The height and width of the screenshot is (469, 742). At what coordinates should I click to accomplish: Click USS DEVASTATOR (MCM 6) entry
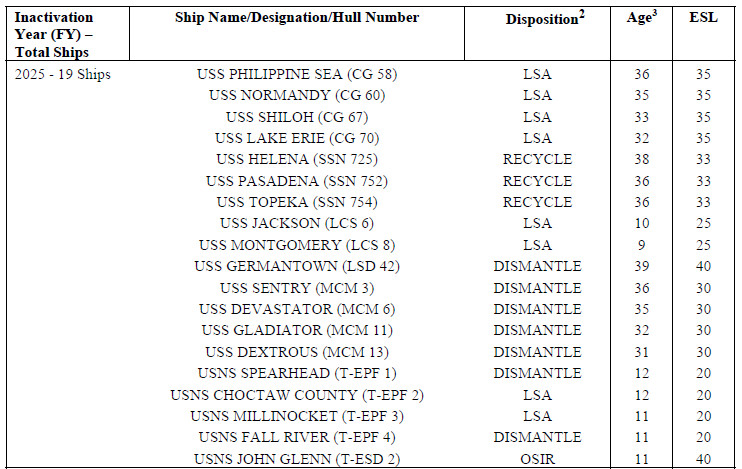(297, 308)
